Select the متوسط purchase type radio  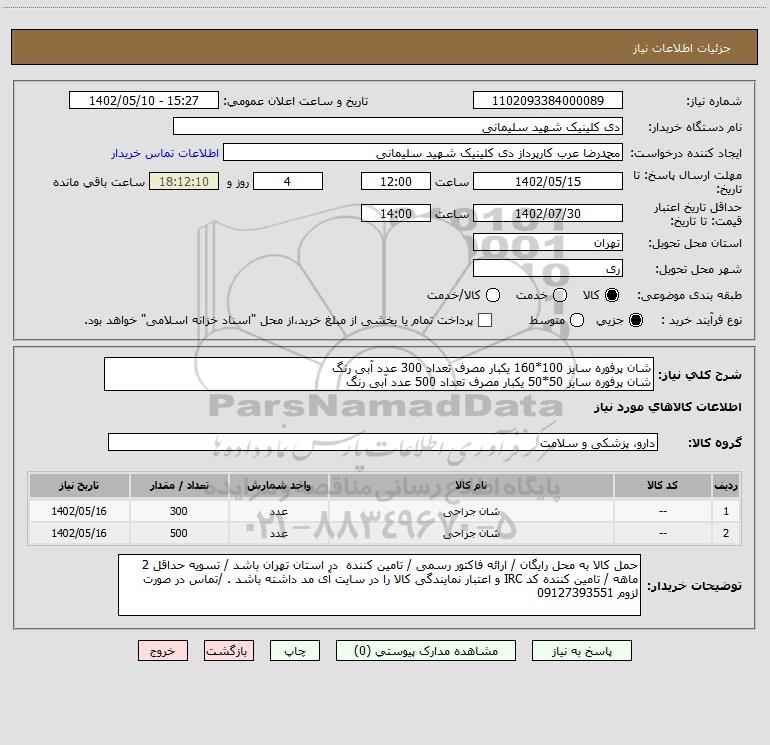pyautogui.click(x=577, y=320)
